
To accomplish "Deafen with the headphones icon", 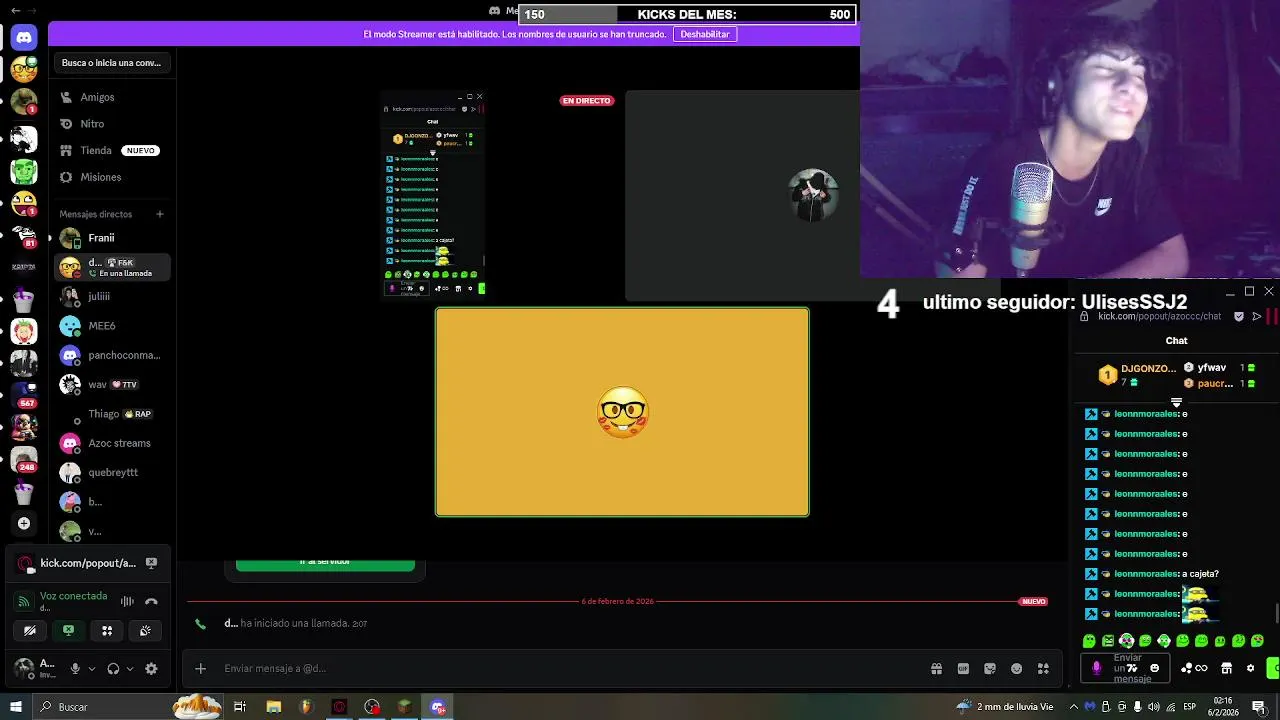I will 113,669.
